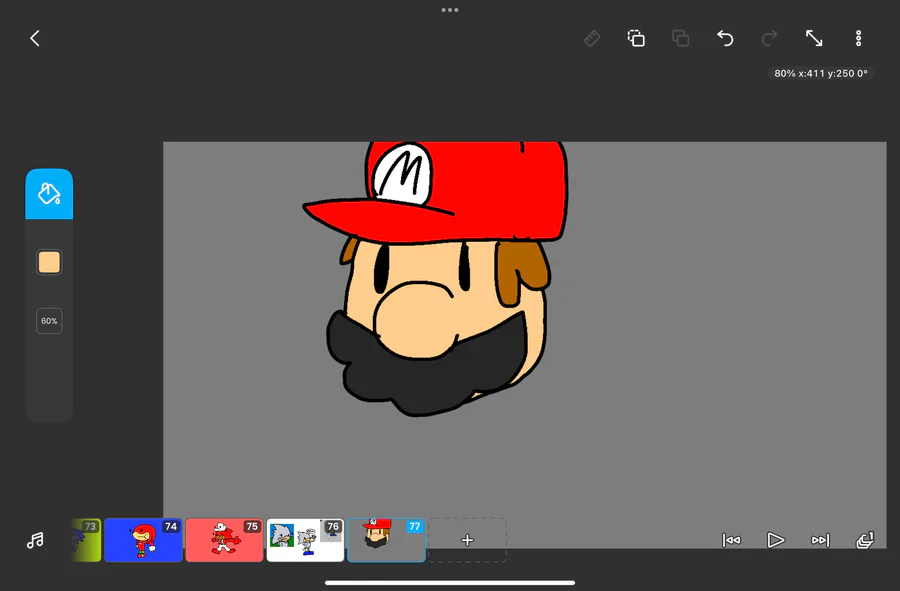Tap the three-dot multitasking handle at top

tap(450, 10)
